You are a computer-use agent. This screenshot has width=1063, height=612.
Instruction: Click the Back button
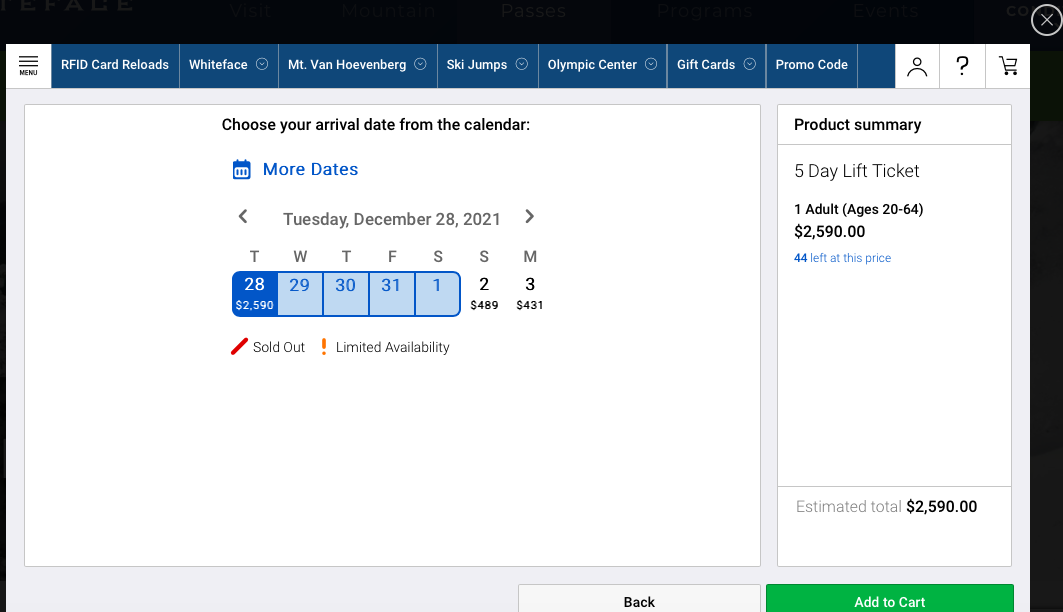[x=639, y=601]
